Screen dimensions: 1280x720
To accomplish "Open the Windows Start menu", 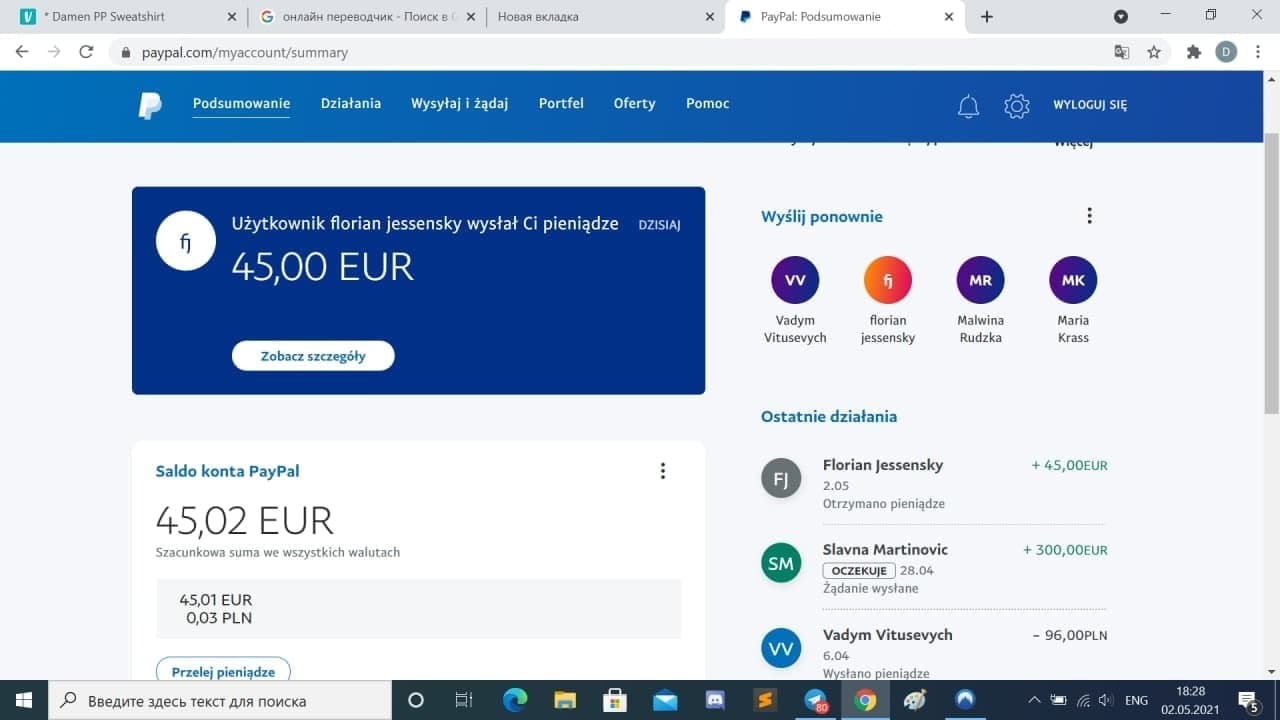I will click(24, 700).
